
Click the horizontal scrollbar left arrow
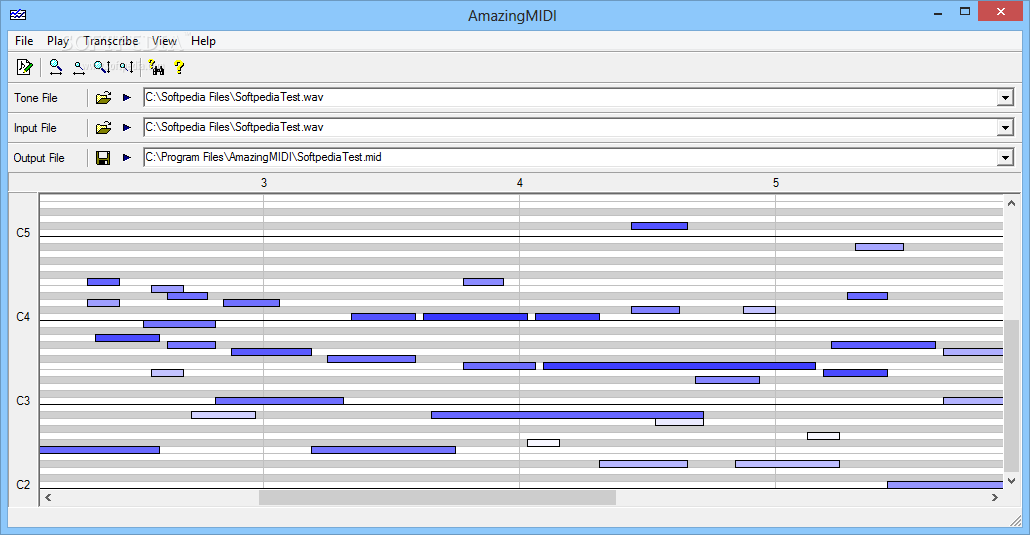[x=48, y=498]
